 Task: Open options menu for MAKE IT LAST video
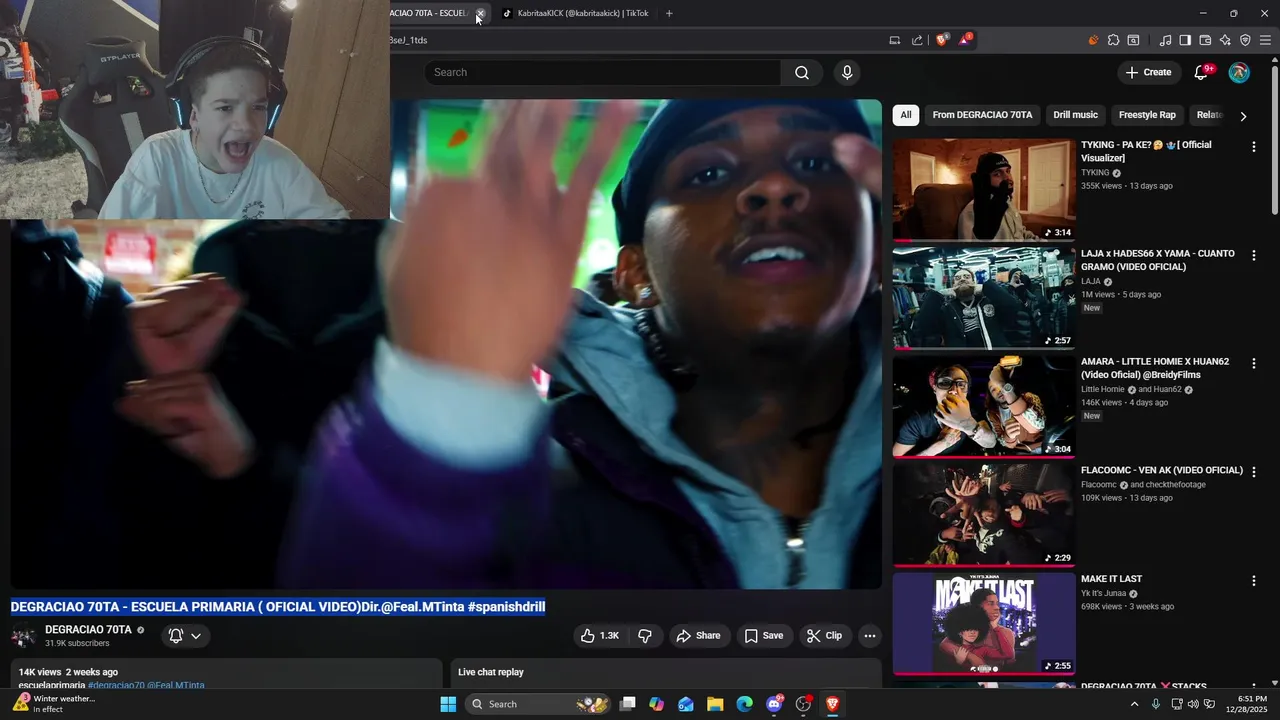[1253, 581]
